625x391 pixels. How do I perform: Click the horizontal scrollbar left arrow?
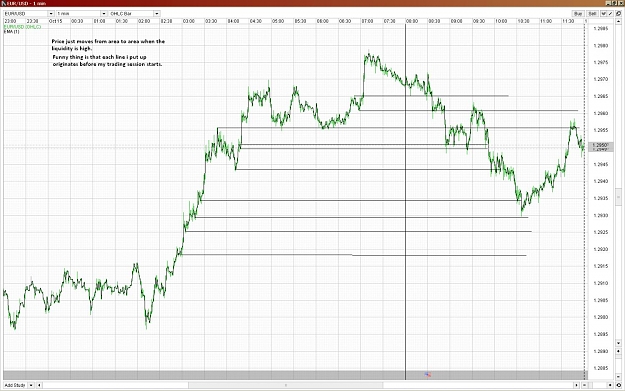39,385
